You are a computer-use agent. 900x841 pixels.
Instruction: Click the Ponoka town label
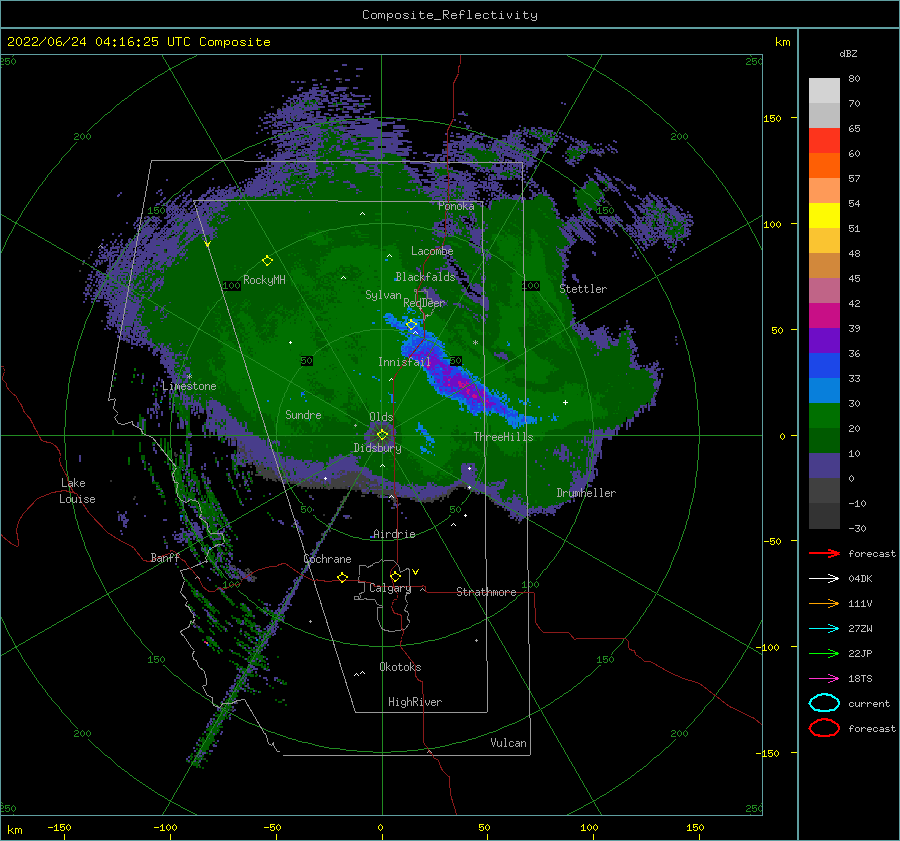tap(456, 206)
